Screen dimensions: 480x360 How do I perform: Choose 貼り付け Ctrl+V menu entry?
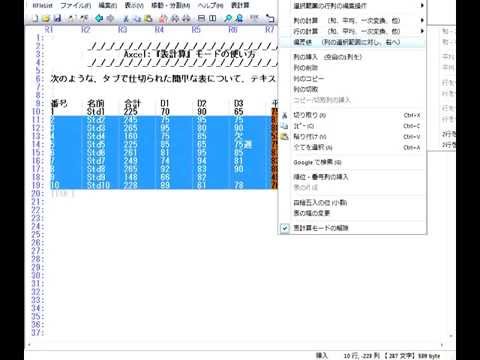coord(352,137)
